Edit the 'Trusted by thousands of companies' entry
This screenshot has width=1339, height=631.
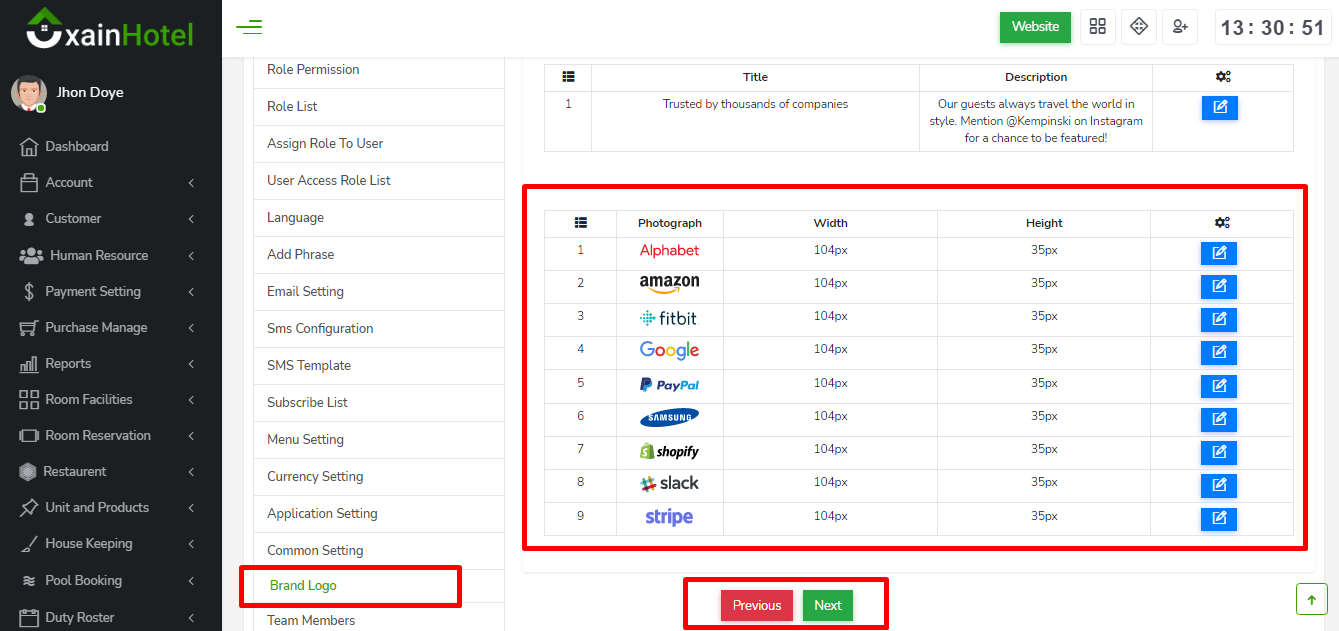pyautogui.click(x=1219, y=108)
